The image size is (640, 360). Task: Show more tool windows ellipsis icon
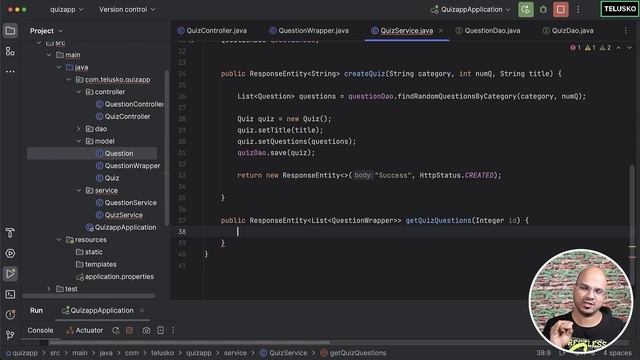pos(10,71)
